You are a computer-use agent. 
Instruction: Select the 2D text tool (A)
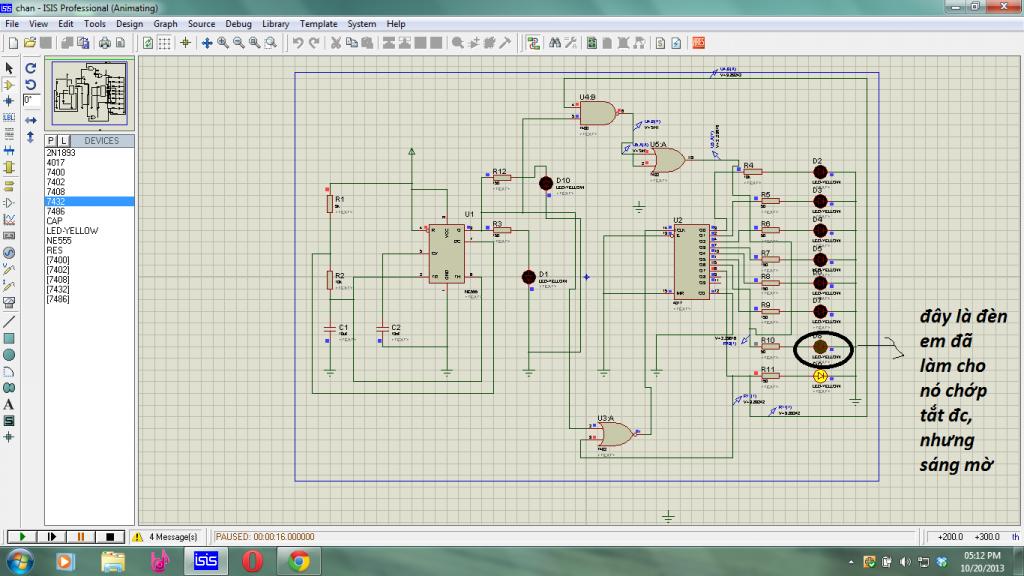pos(9,404)
